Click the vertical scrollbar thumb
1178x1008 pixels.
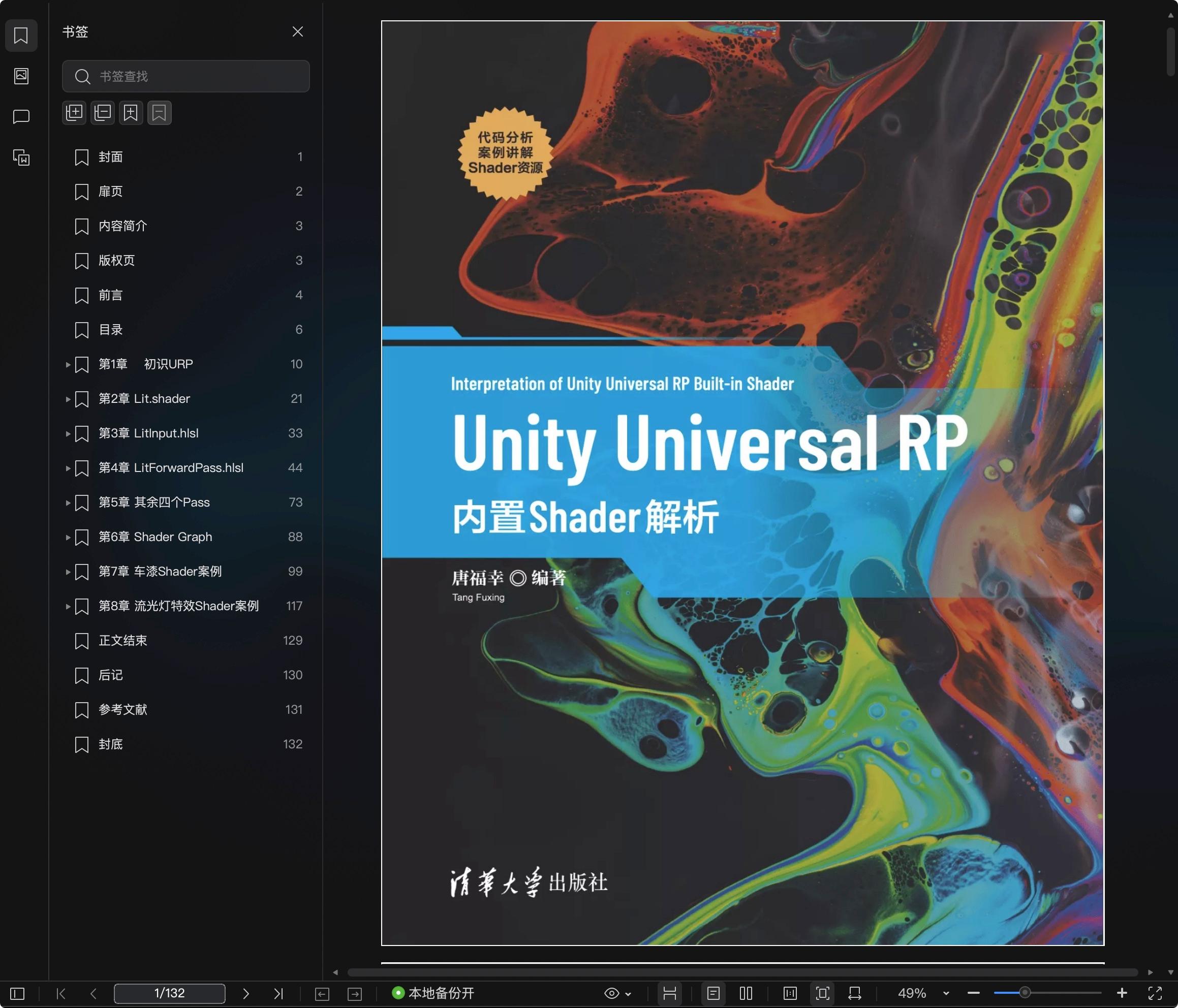[1170, 51]
